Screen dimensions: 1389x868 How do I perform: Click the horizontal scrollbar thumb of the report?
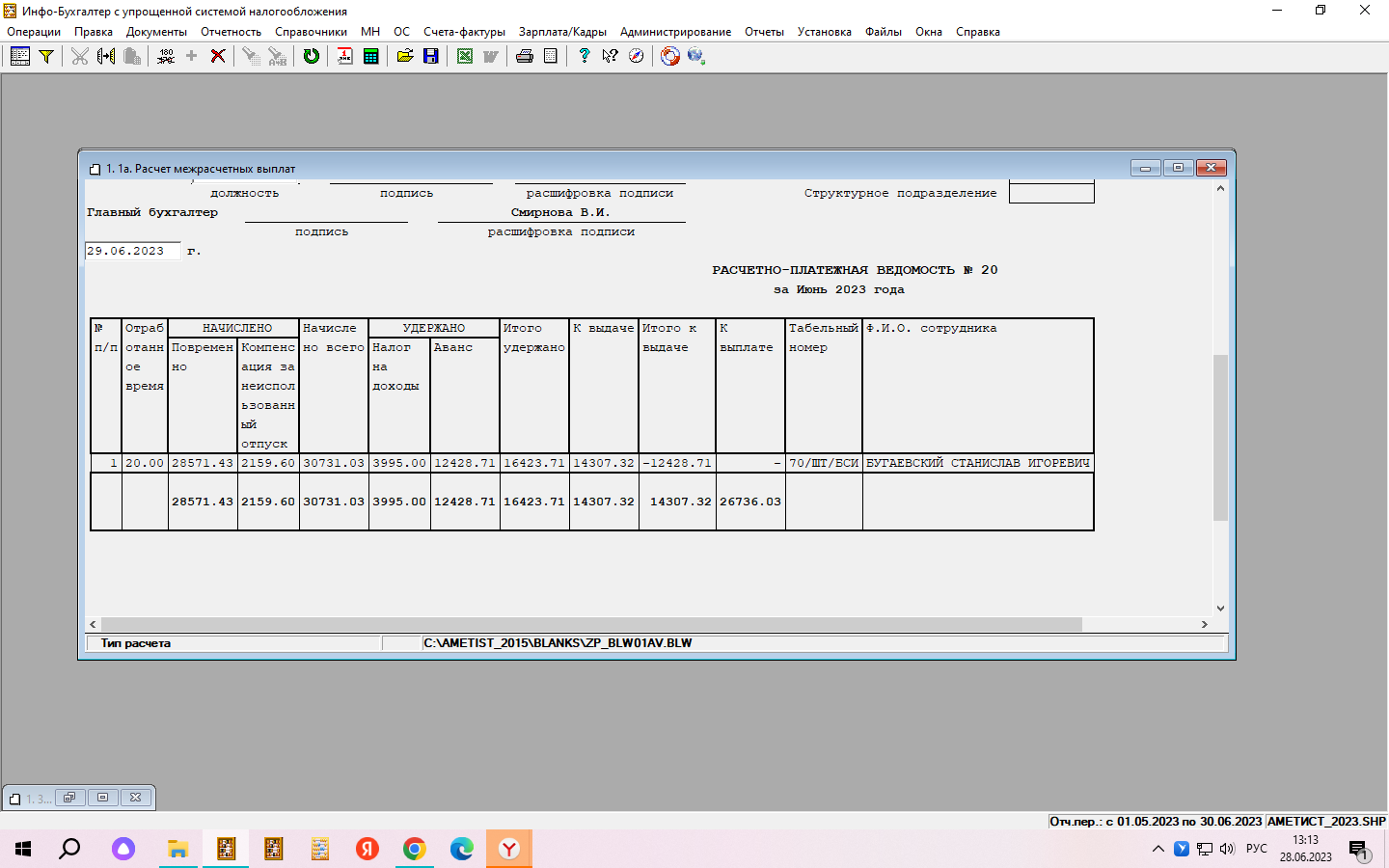590,624
